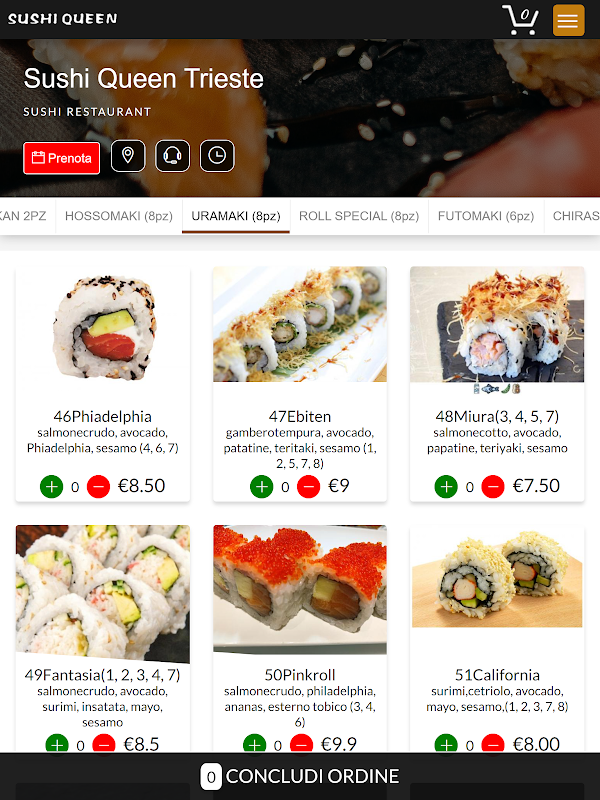The width and height of the screenshot is (600, 800).
Task: View opening hours clock icon
Action: point(217,156)
